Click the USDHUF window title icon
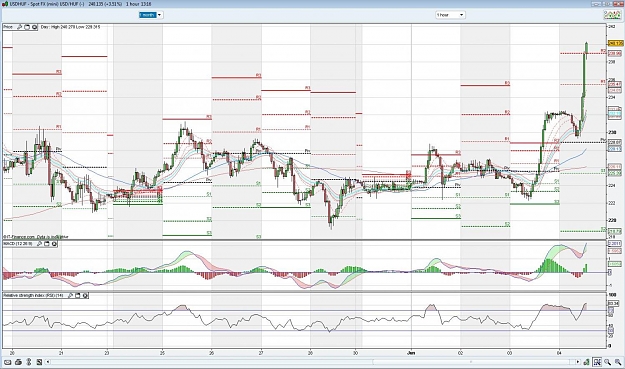The height and width of the screenshot is (369, 625). point(4,4)
